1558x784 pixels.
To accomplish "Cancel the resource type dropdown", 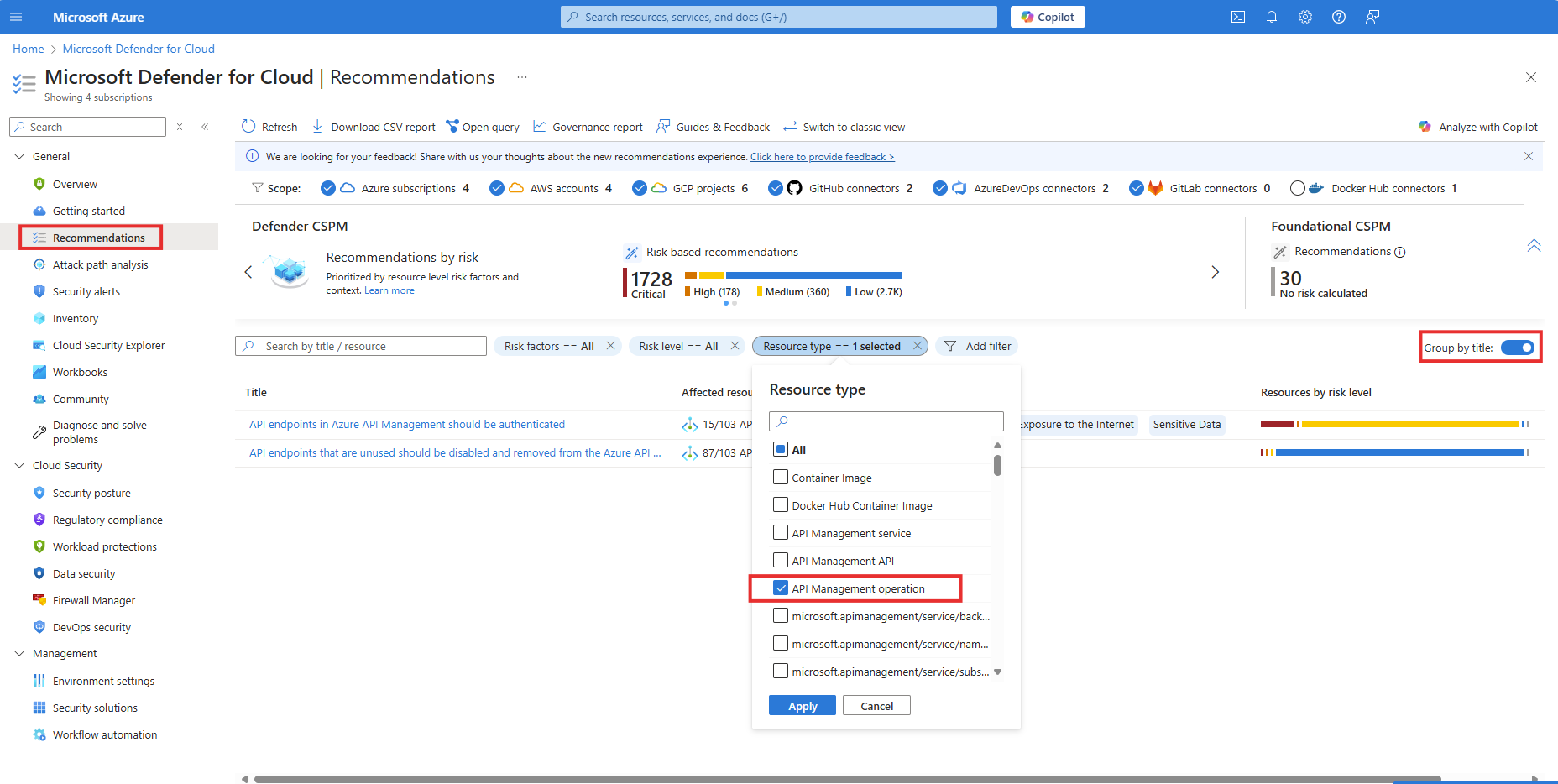I will [876, 706].
